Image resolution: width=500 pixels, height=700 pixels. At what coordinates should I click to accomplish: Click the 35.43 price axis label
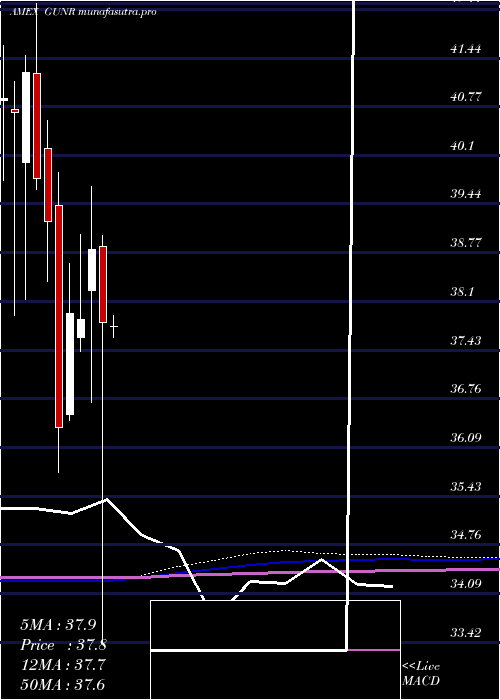point(466,487)
